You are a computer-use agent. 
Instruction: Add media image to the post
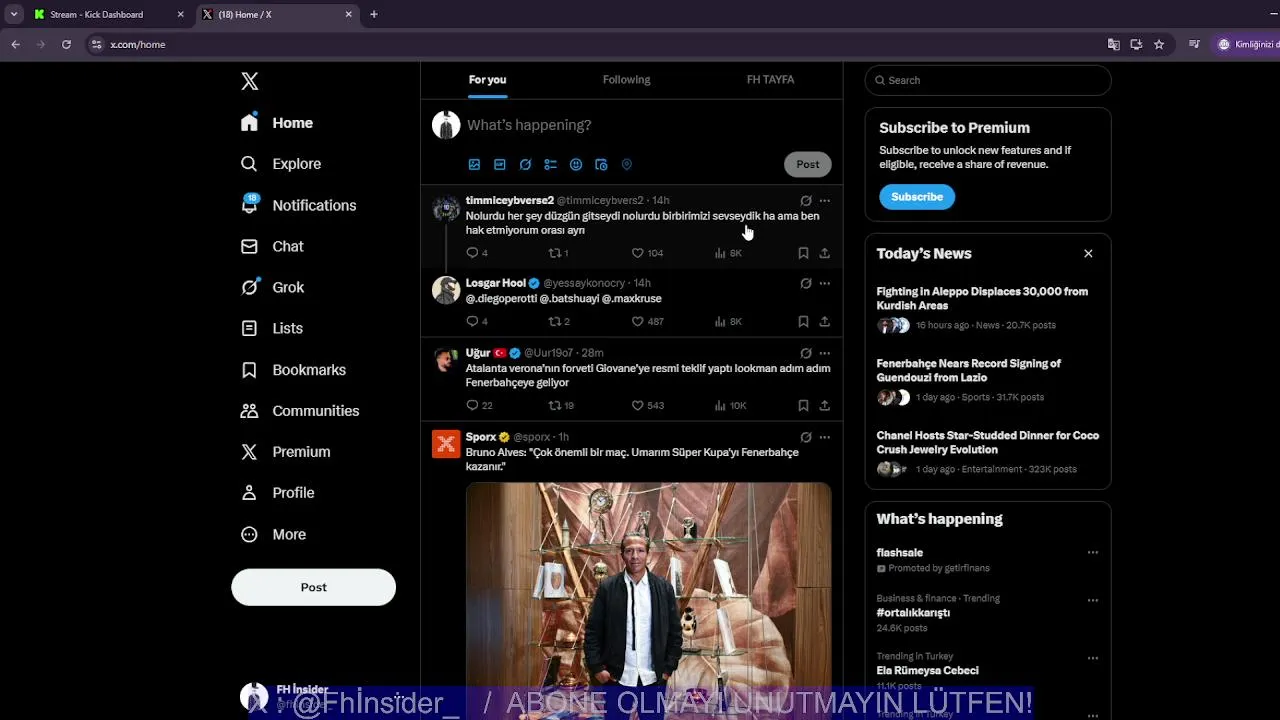coord(474,164)
